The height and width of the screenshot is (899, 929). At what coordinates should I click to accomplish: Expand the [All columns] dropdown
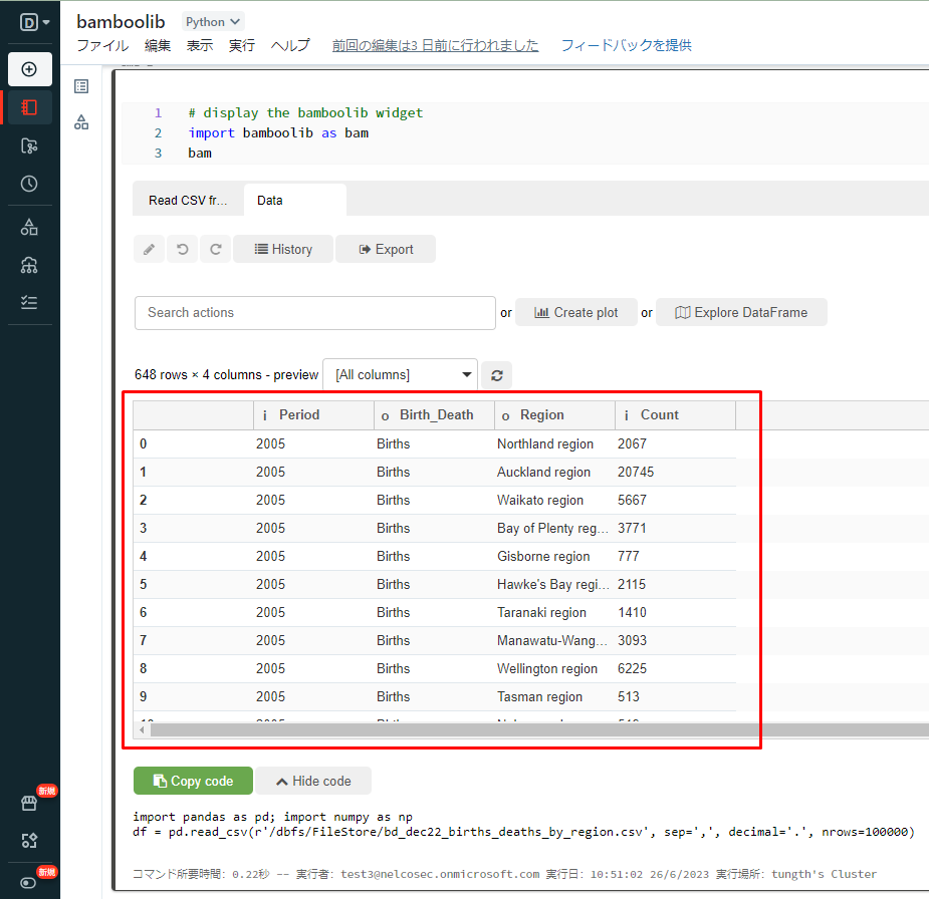click(x=400, y=375)
